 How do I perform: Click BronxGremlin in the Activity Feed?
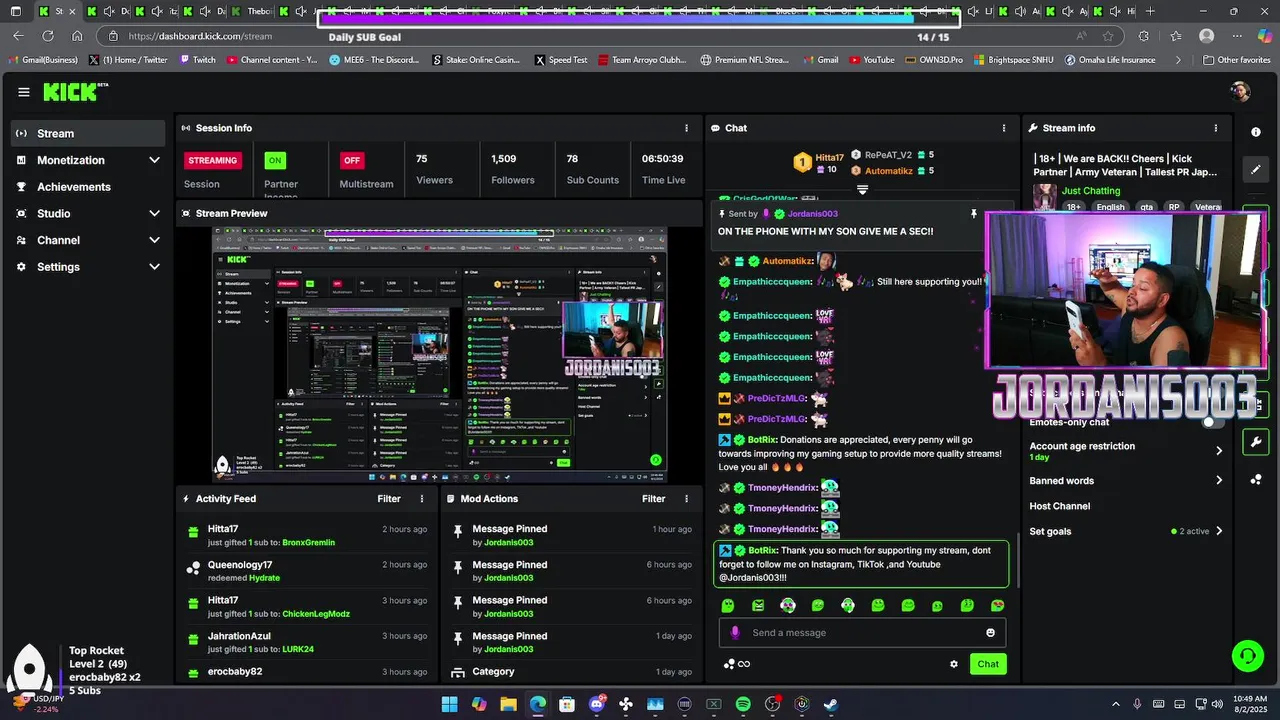(x=308, y=542)
